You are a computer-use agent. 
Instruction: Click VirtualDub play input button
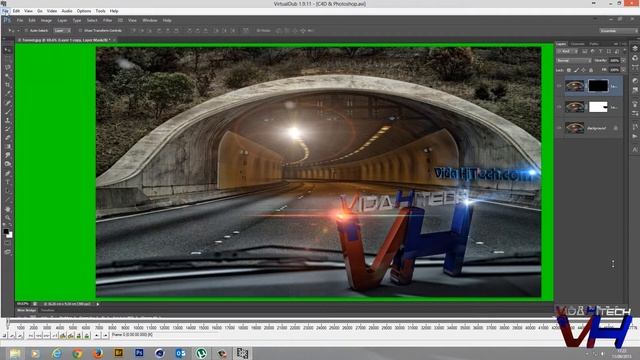12,336
